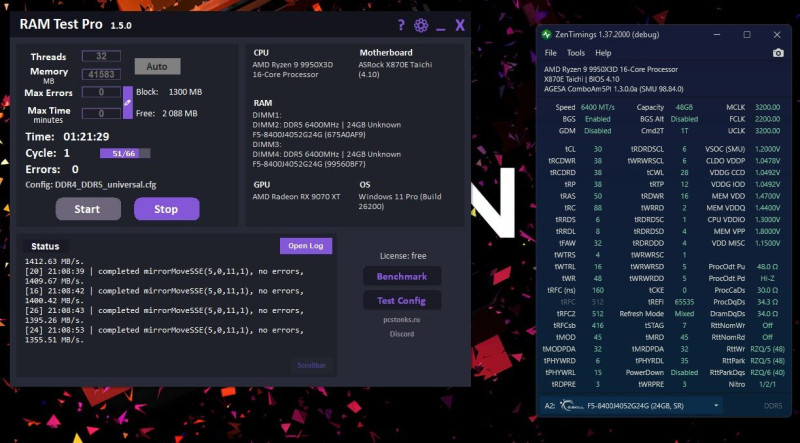Click the purple pencil edit button
This screenshot has width=800, height=443.
pos(128,102)
